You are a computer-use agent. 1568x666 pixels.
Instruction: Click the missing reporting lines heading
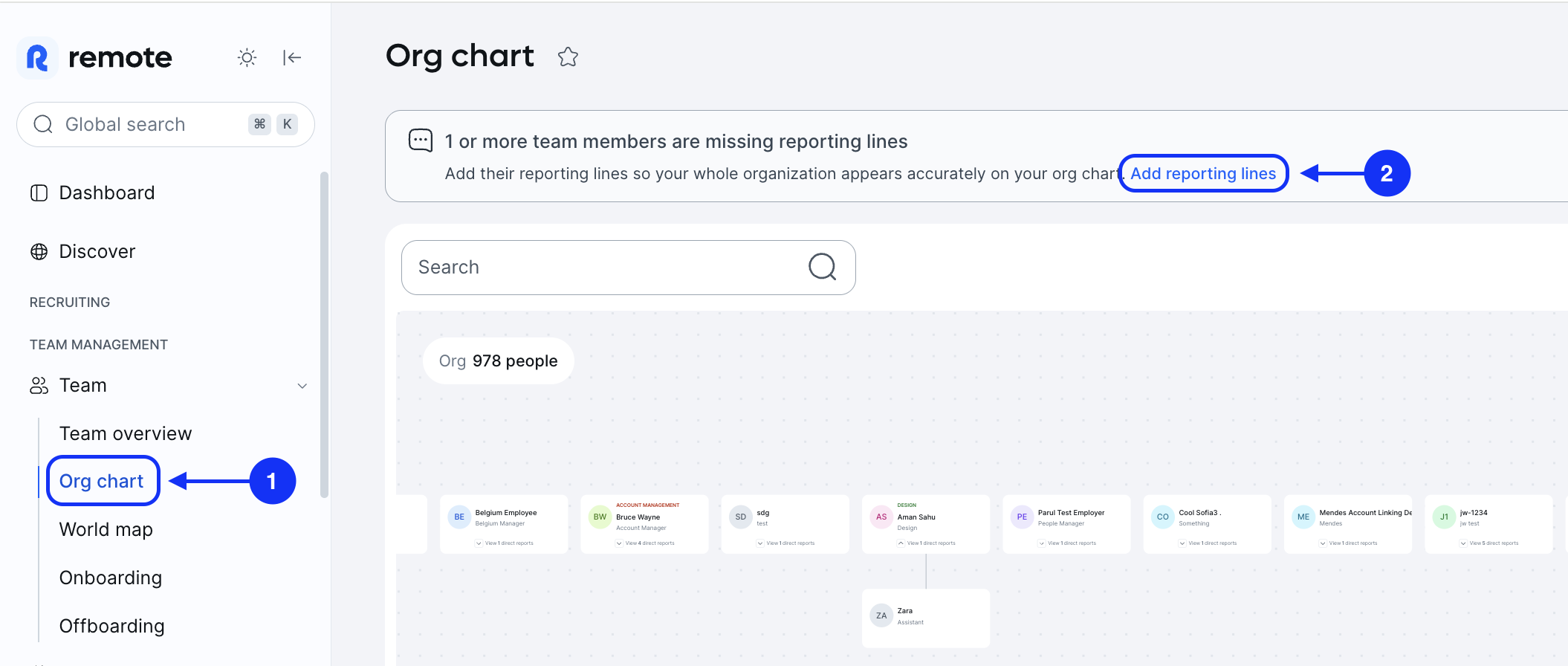(676, 141)
